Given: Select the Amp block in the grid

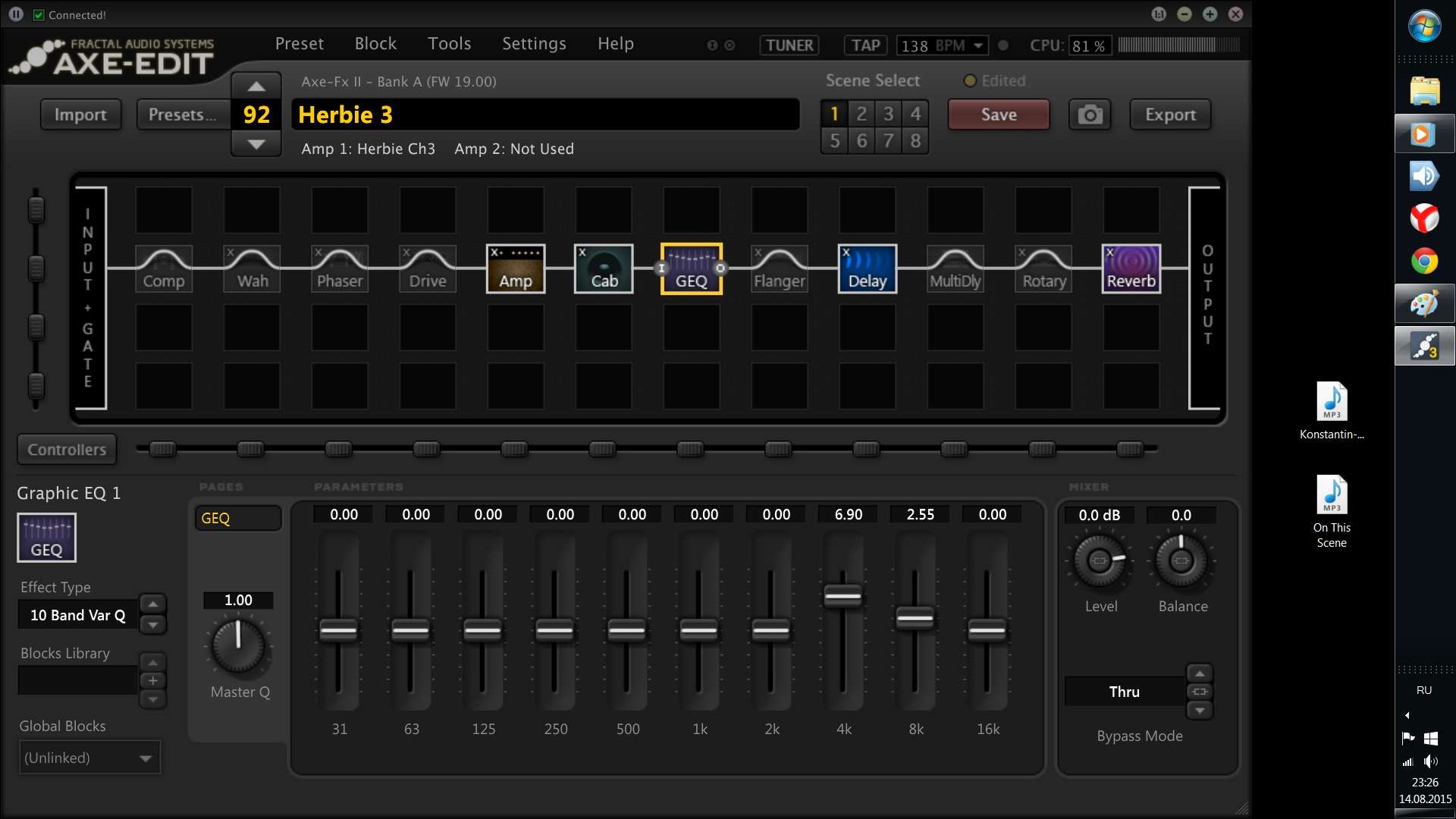Looking at the screenshot, I should [516, 268].
